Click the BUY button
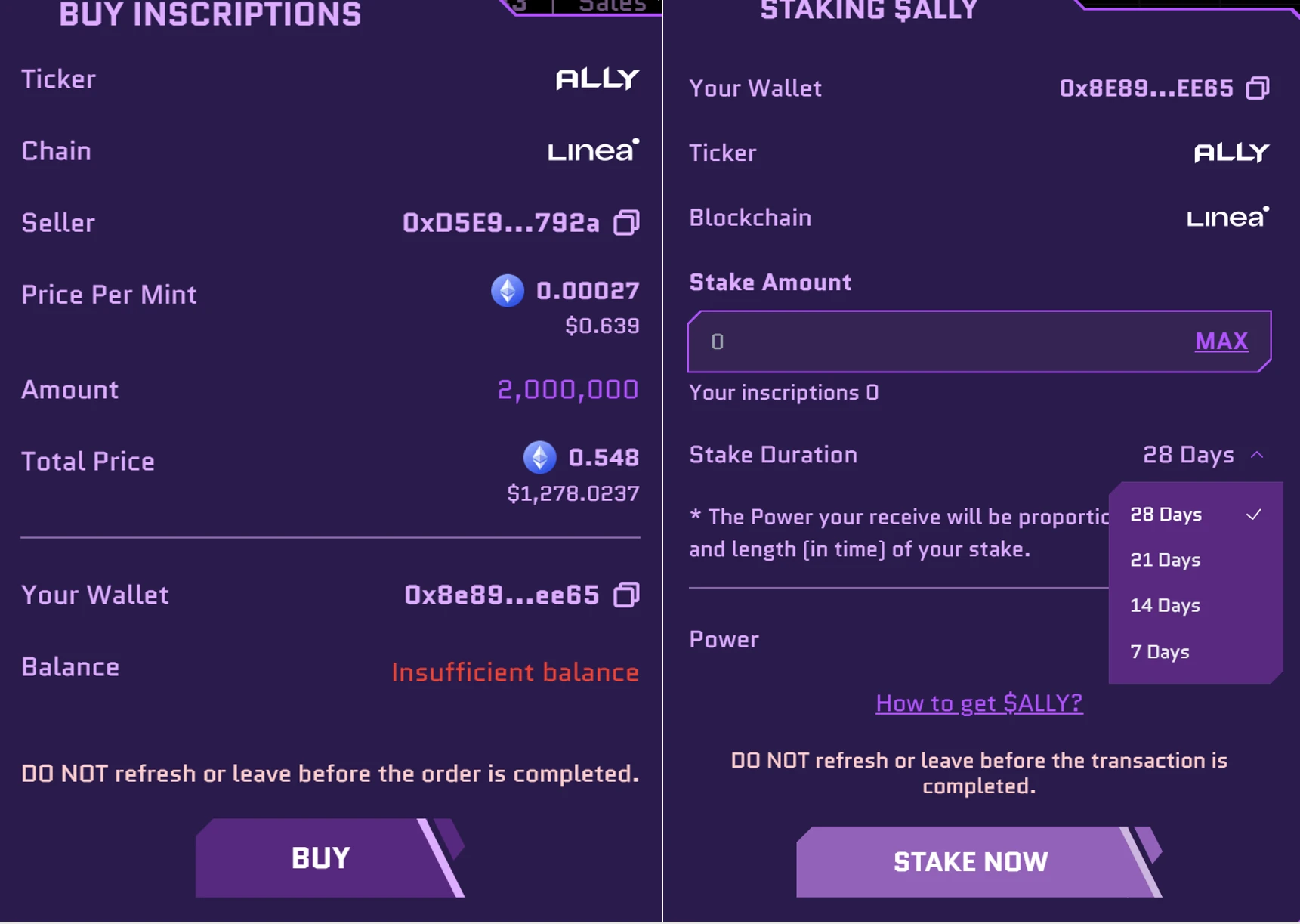The height and width of the screenshot is (924, 1300). click(x=321, y=858)
